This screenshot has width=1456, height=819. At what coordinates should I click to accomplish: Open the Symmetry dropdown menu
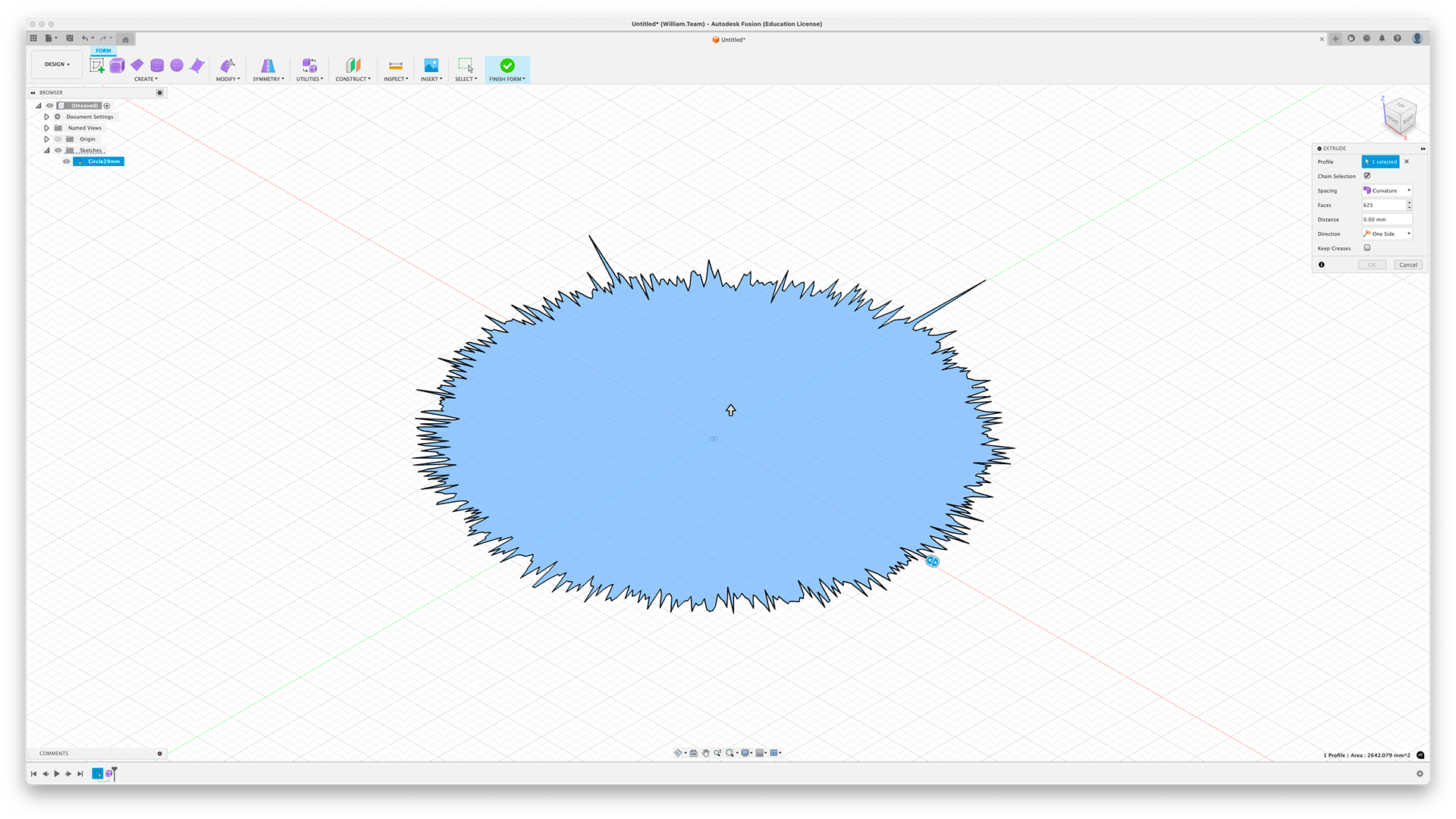(x=268, y=79)
